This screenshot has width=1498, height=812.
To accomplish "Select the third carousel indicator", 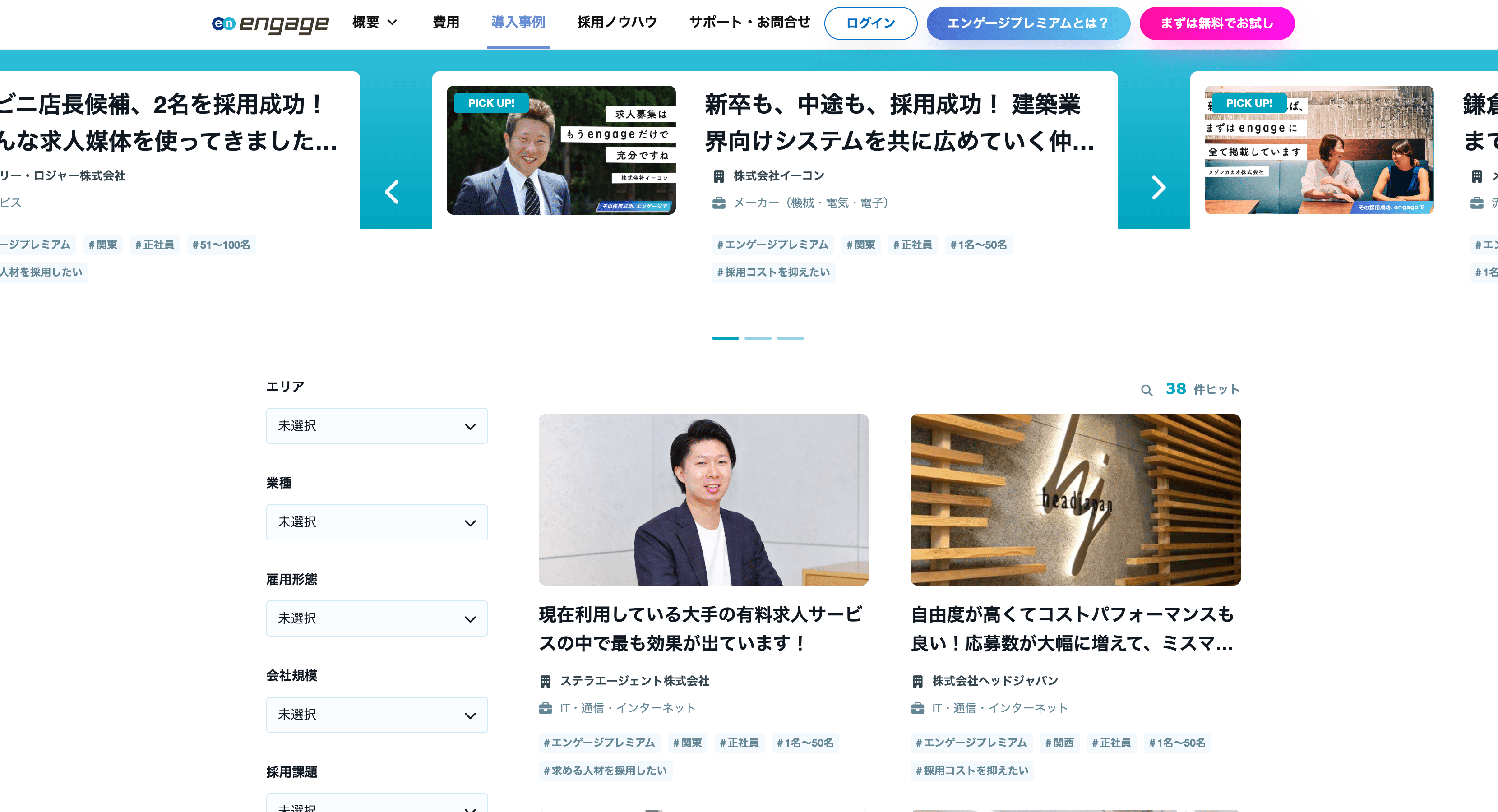I will point(791,338).
